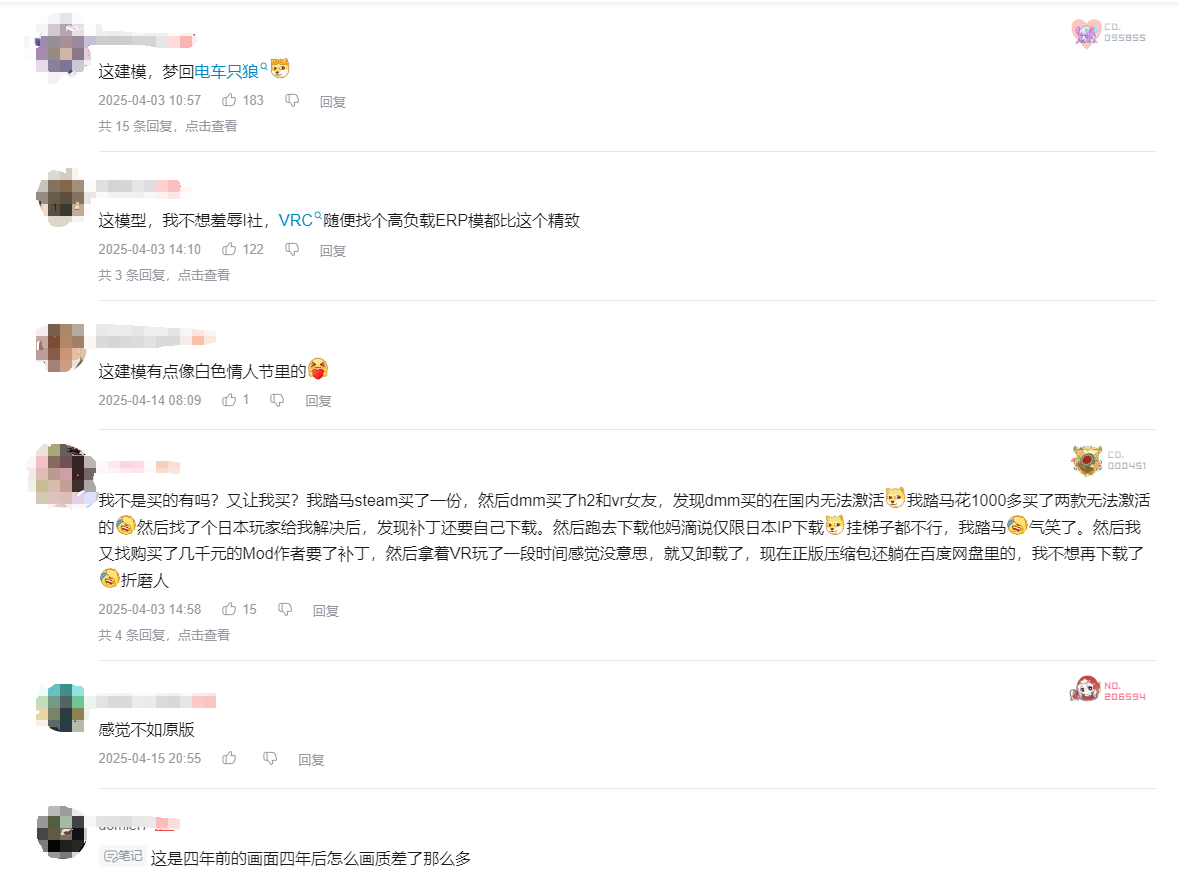The width and height of the screenshot is (1178, 873).
Task: Like the 感觉不如原版 comment
Action: point(229,758)
